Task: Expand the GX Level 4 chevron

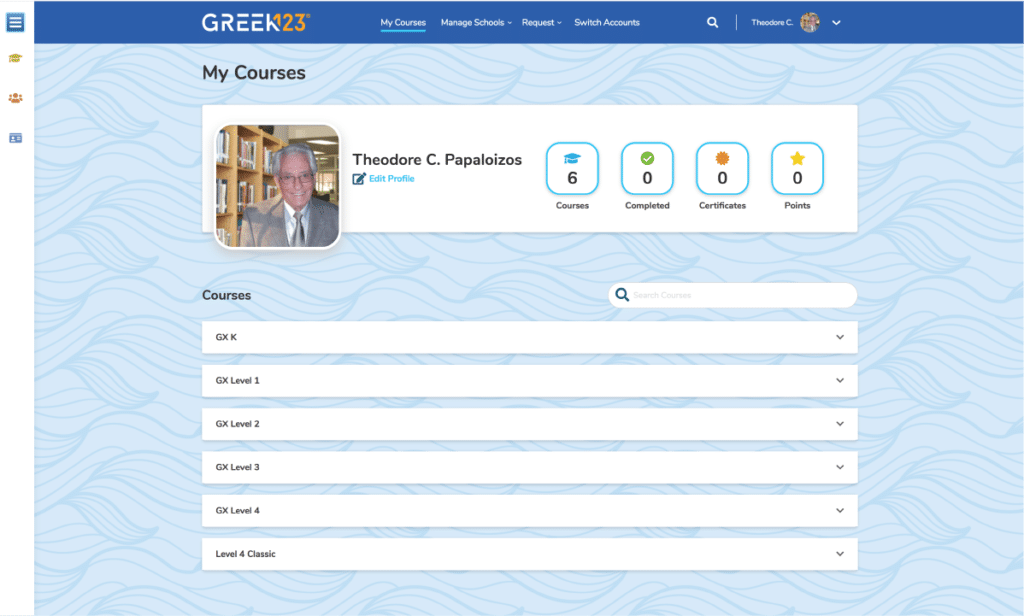Action: click(840, 511)
